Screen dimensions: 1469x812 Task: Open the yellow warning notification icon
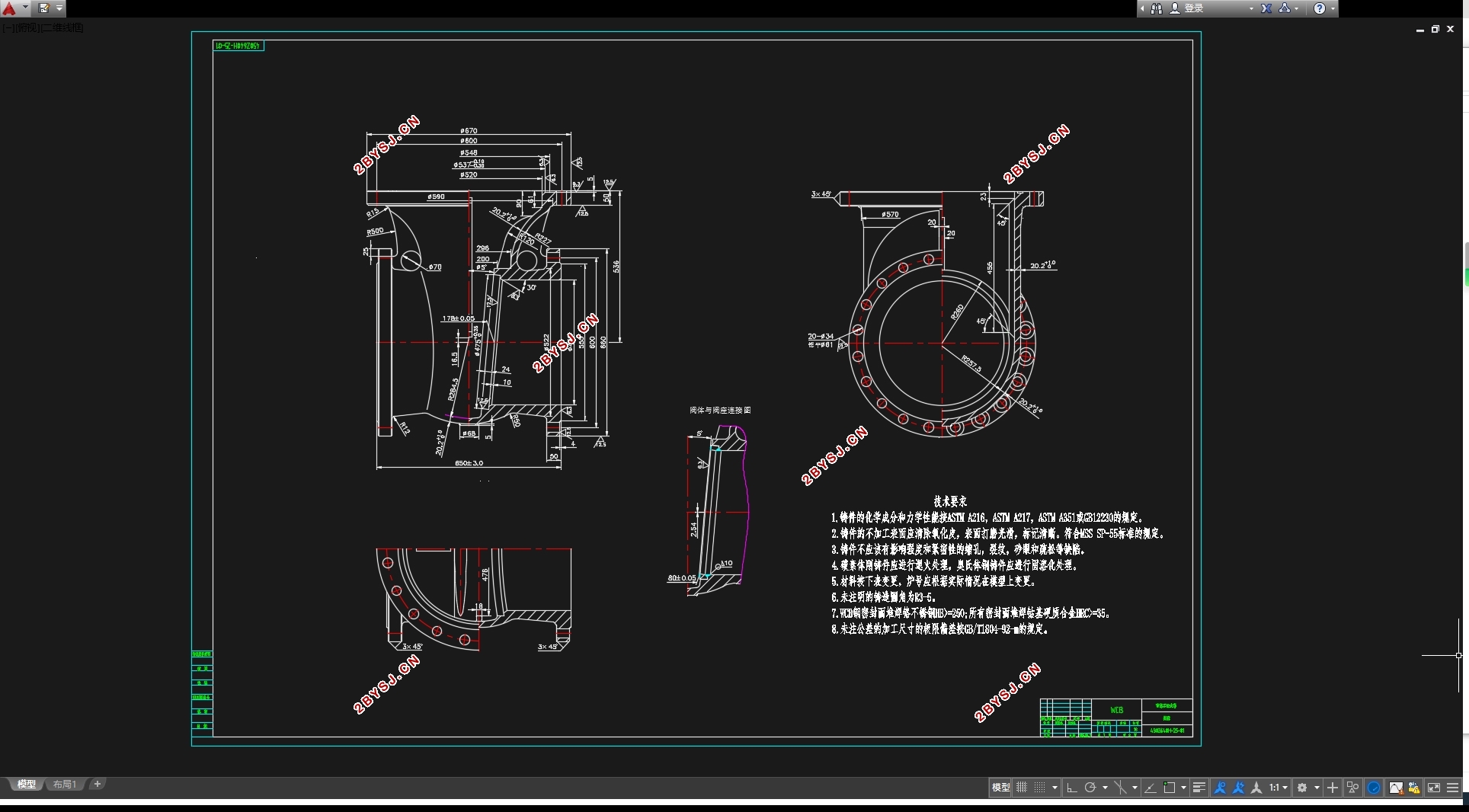point(1414,788)
